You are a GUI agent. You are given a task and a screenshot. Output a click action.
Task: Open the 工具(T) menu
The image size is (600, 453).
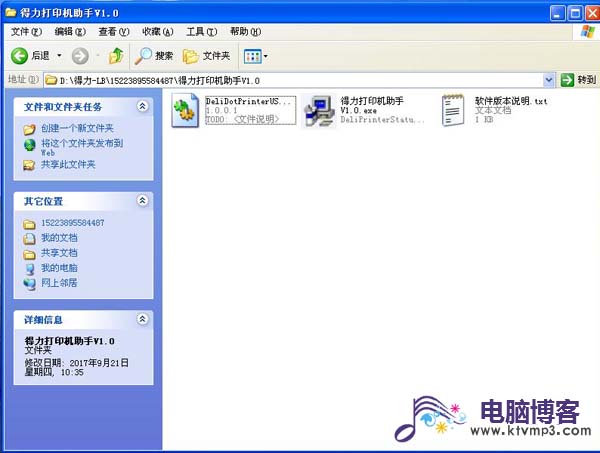point(202,31)
